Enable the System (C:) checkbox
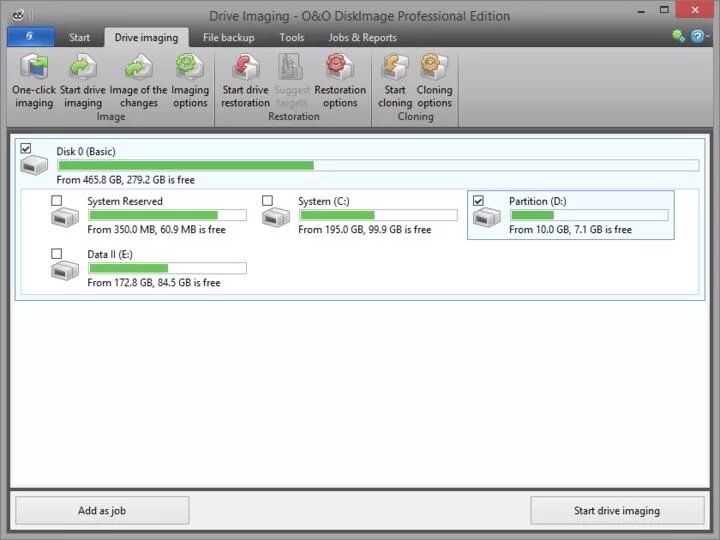The width and height of the screenshot is (720, 540). [267, 201]
